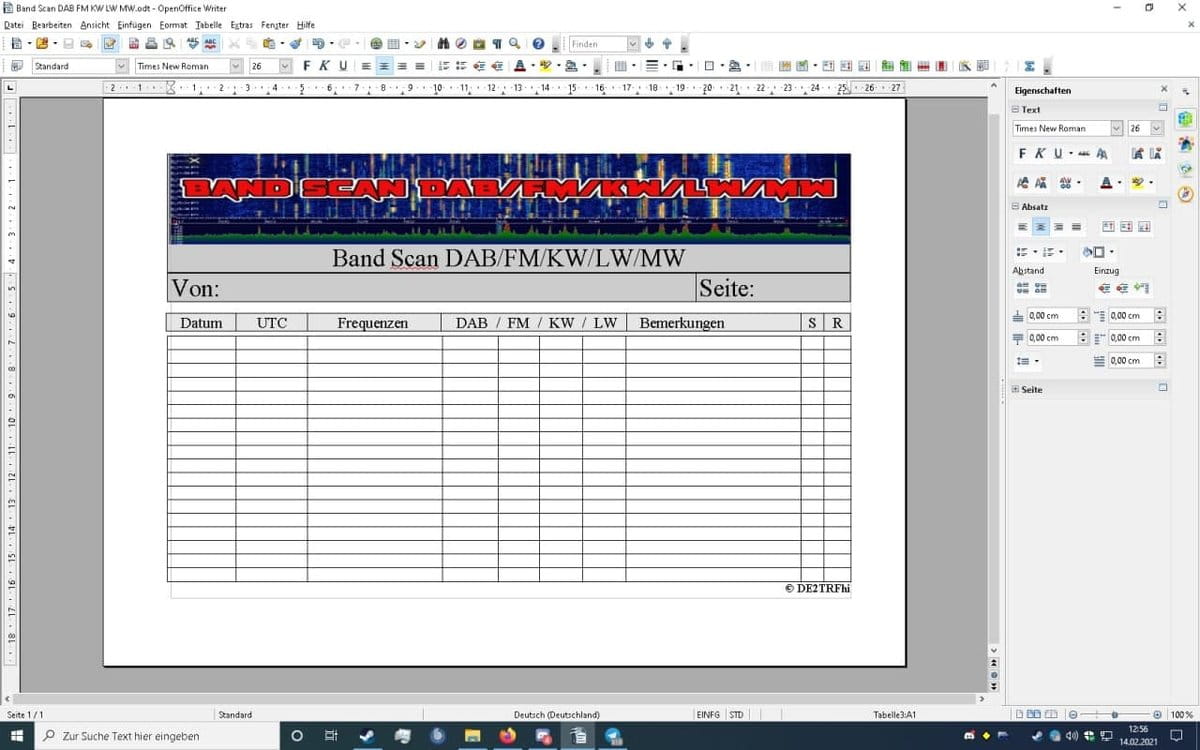Open the paragraph style Standard dropdown
This screenshot has height=750, width=1200.
click(x=122, y=66)
